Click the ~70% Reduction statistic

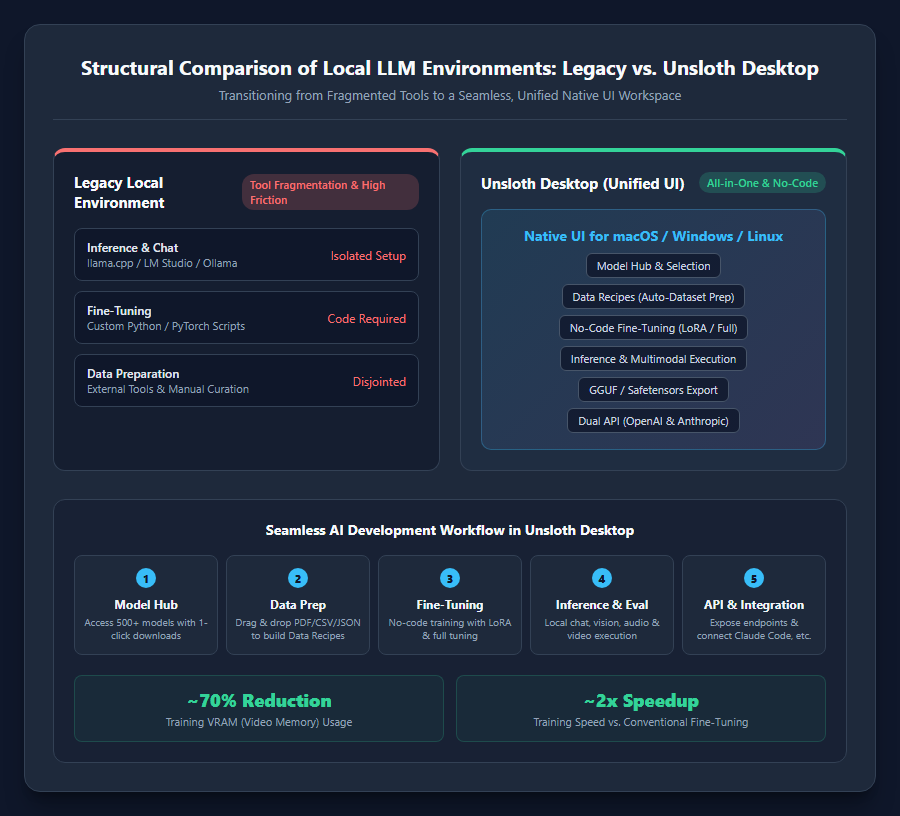tap(259, 701)
